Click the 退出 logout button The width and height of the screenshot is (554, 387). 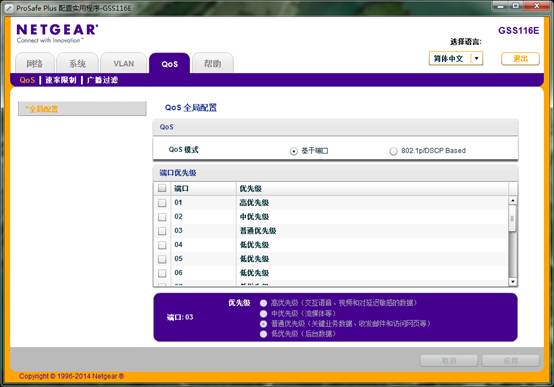[x=520, y=59]
